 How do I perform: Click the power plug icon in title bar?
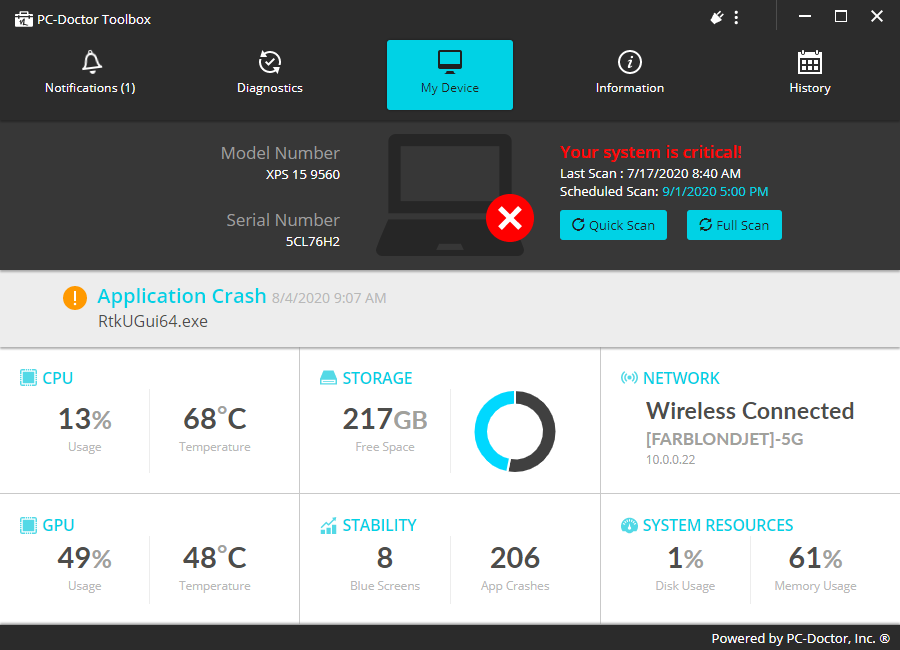[717, 18]
